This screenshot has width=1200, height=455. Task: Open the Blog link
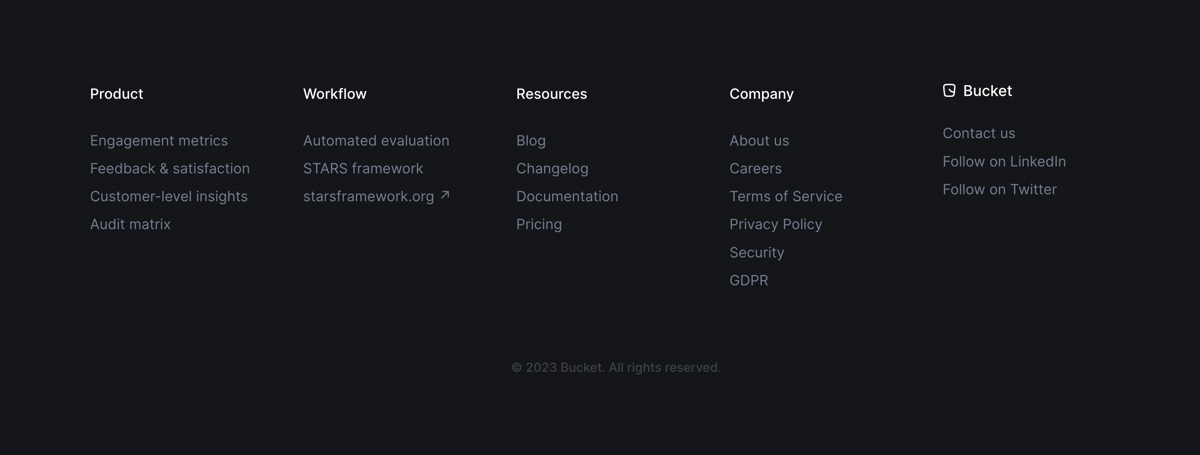(x=531, y=141)
